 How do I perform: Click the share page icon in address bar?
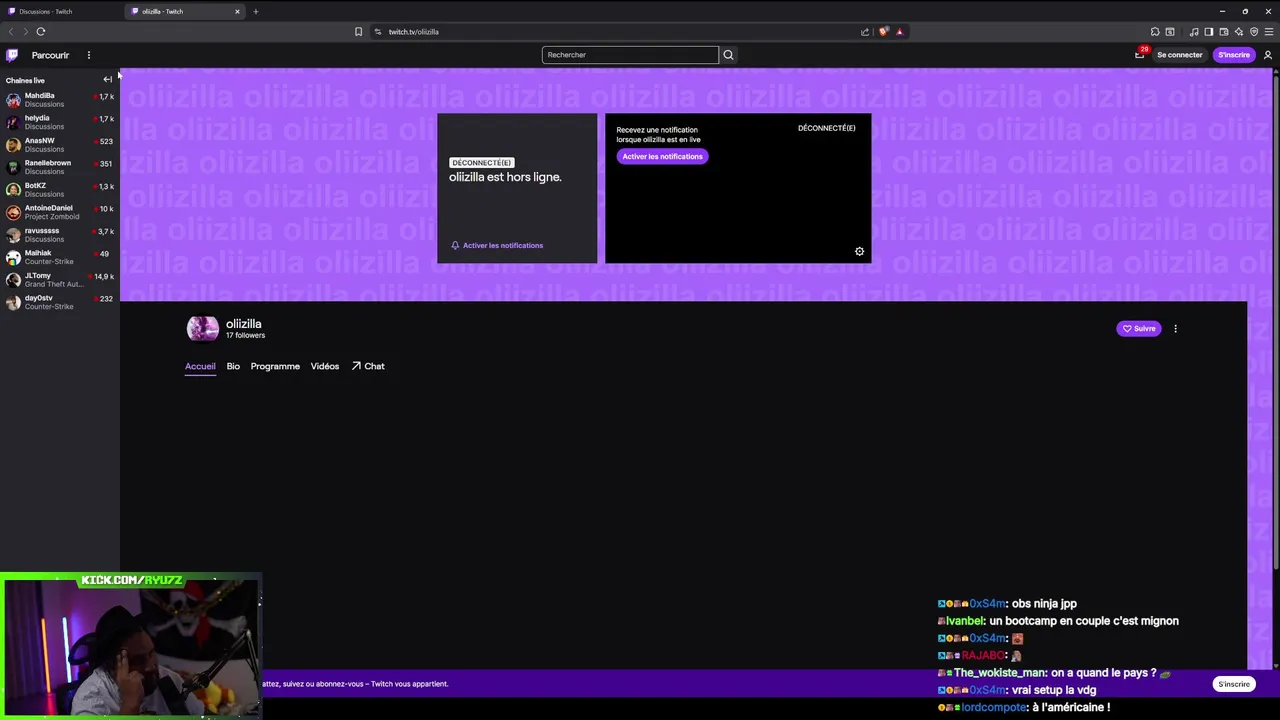point(865,31)
